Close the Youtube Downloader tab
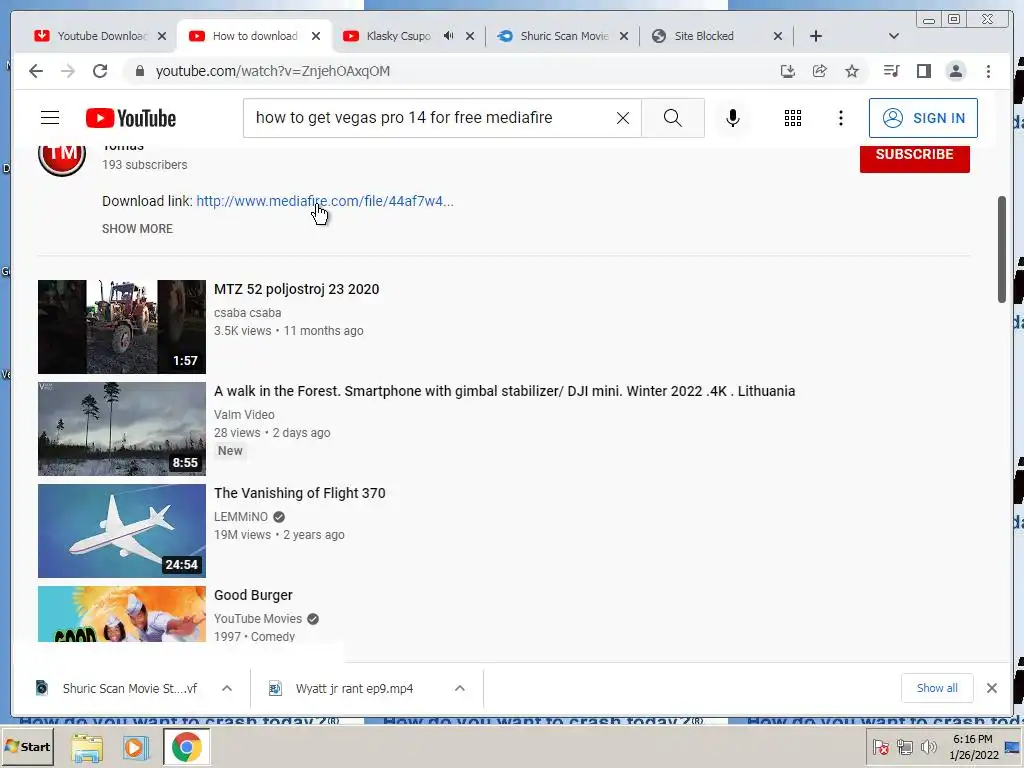Image resolution: width=1024 pixels, height=768 pixels. click(162, 36)
